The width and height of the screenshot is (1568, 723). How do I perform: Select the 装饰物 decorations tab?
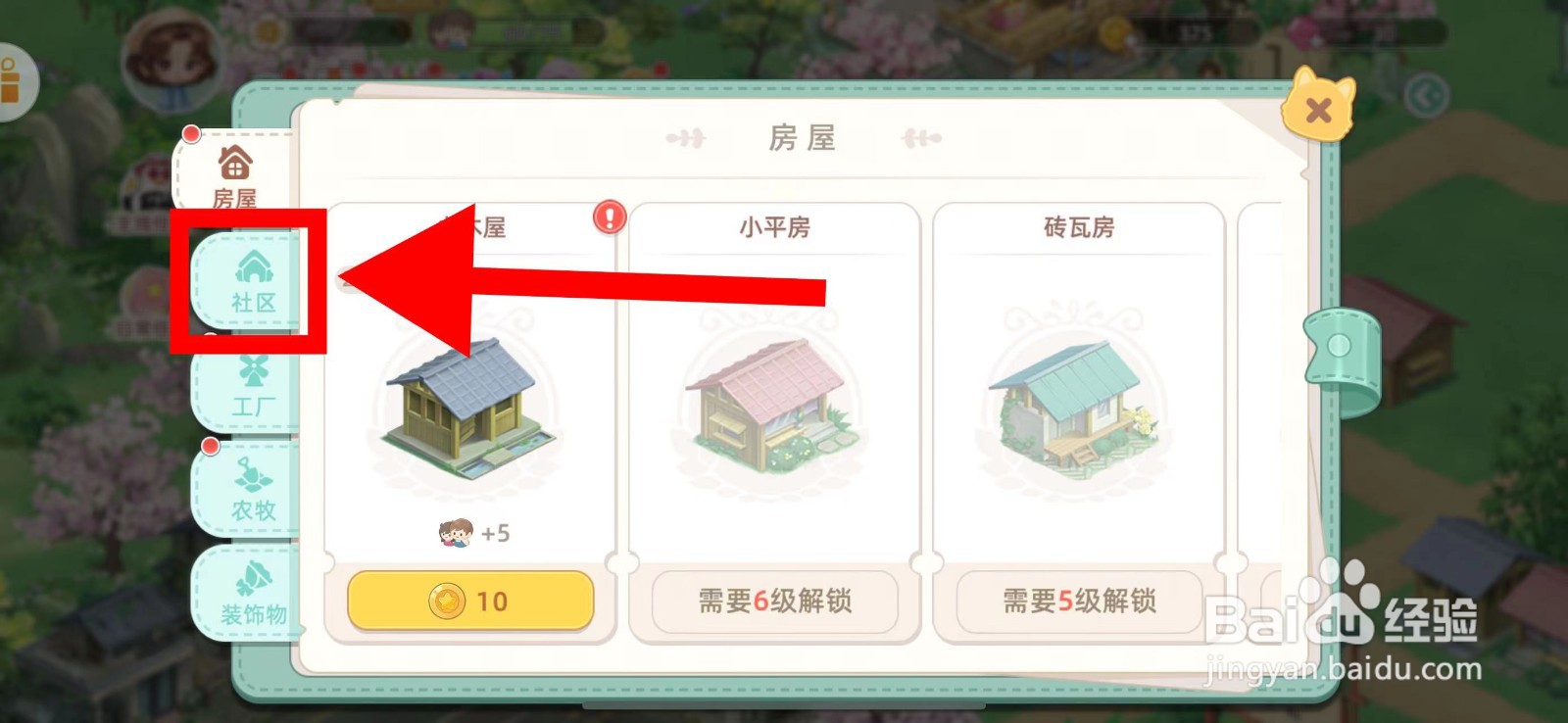tap(253, 591)
